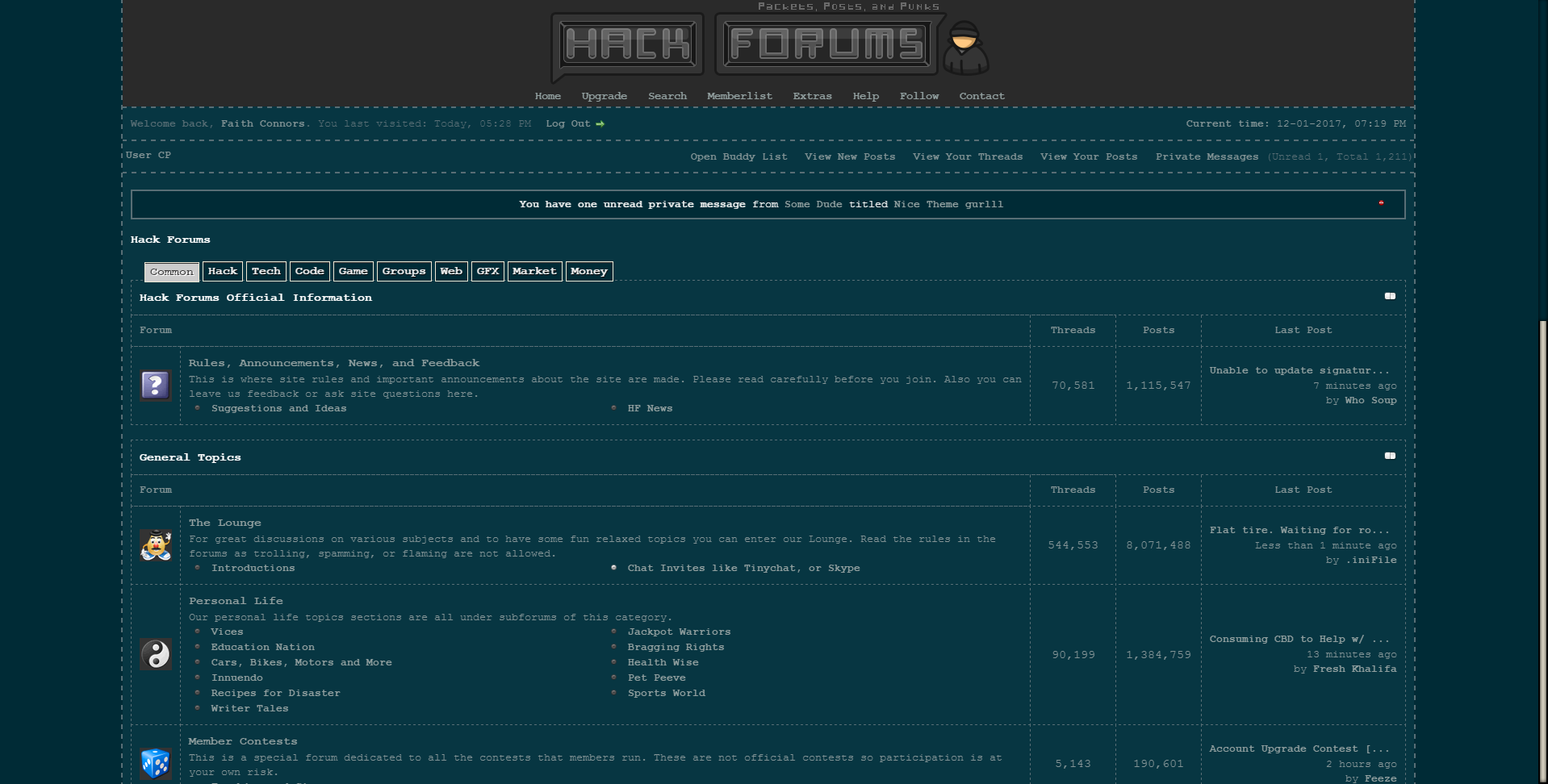Switch to the Money tab

pos(589,271)
